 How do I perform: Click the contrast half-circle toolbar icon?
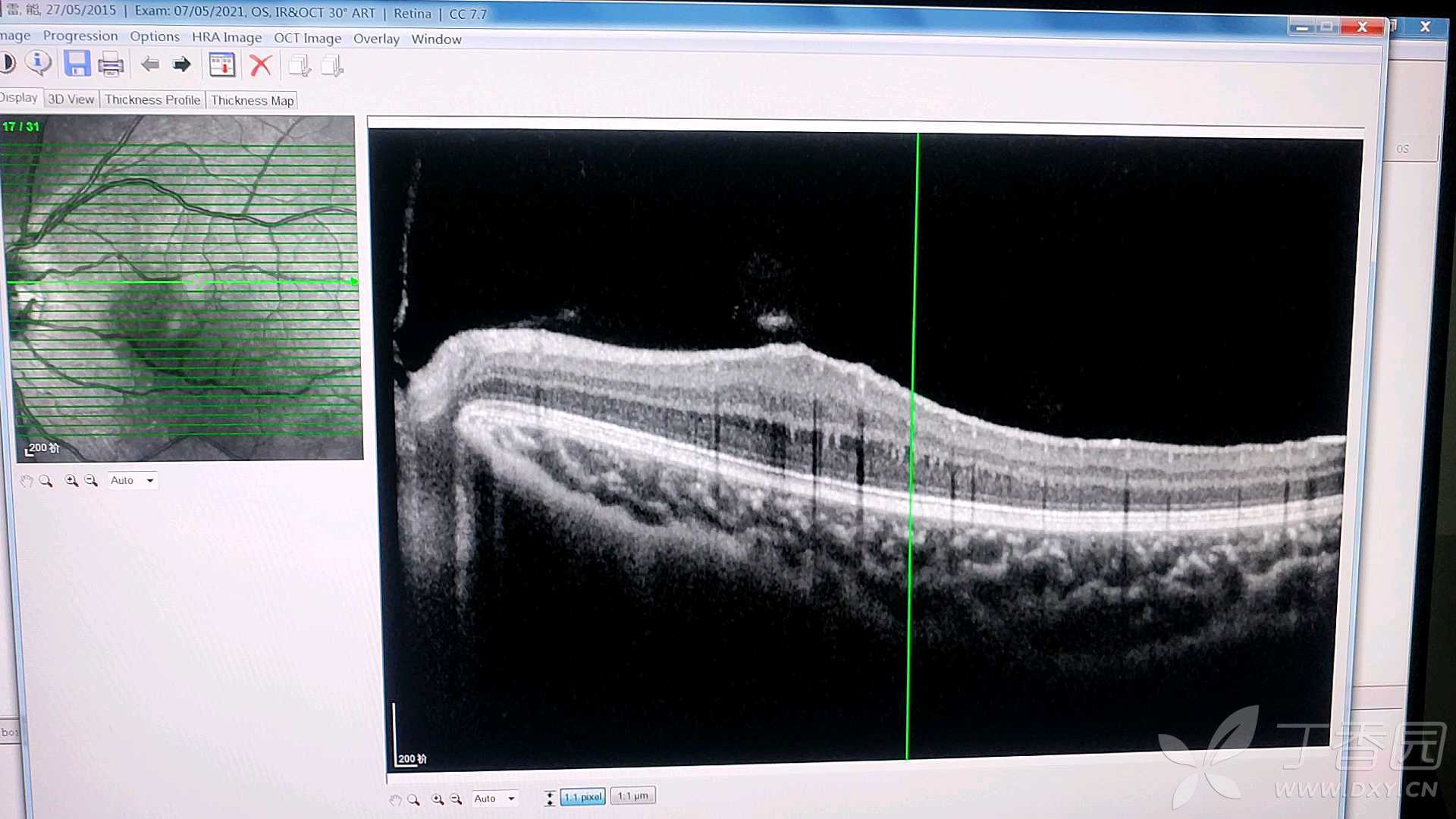[7, 62]
